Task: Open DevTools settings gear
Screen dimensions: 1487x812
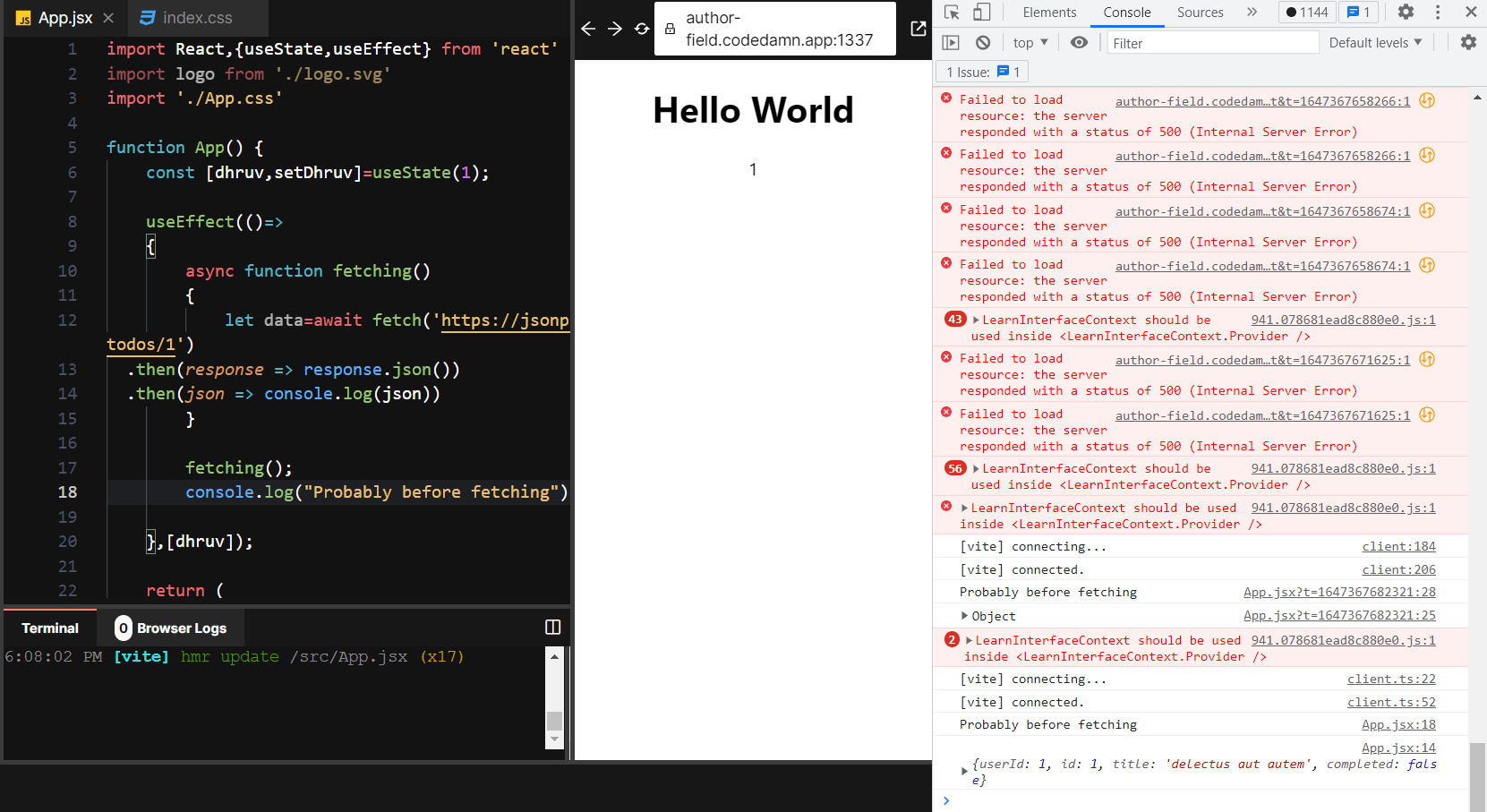Action: 1406,12
